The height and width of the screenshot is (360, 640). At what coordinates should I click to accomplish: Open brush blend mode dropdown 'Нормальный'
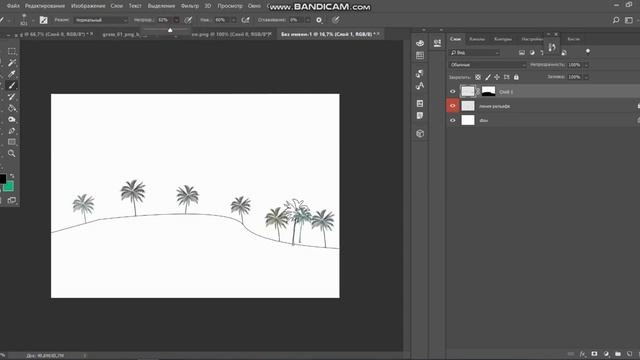pos(101,20)
